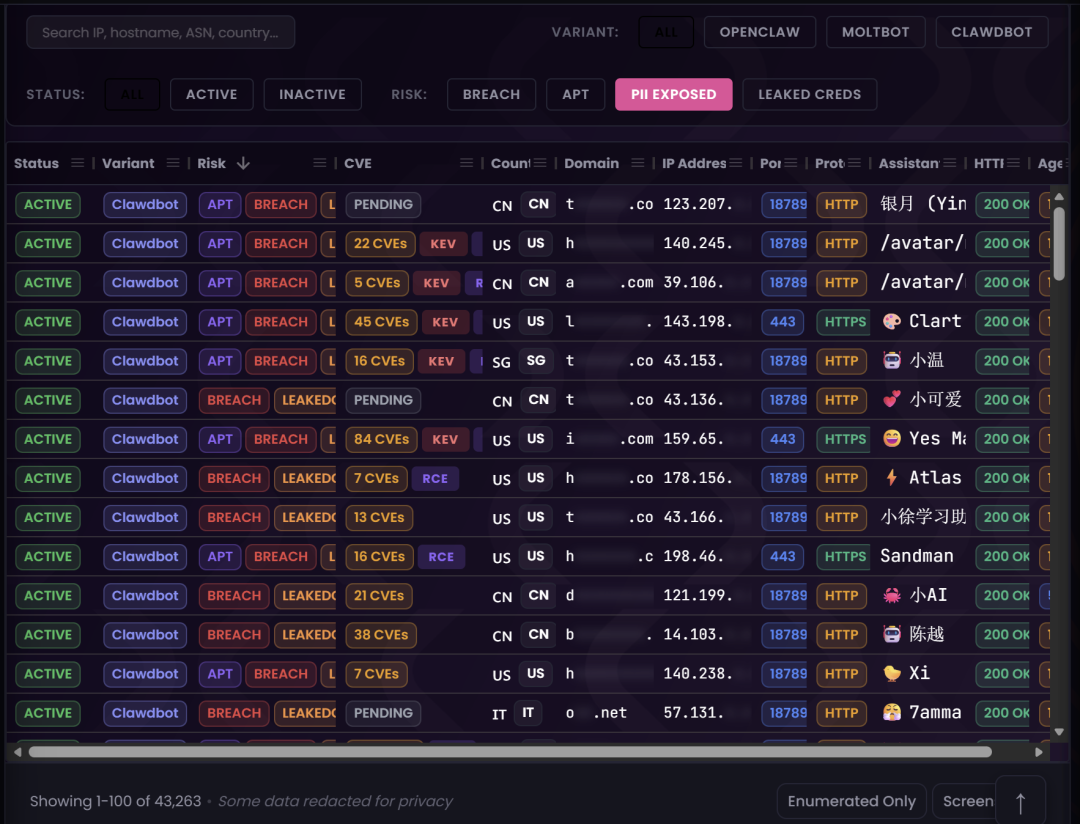
Task: Click the Risk column sort arrow
Action: [243, 163]
